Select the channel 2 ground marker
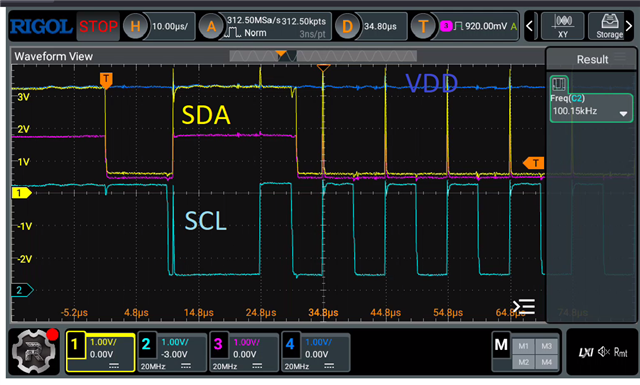 [22, 290]
